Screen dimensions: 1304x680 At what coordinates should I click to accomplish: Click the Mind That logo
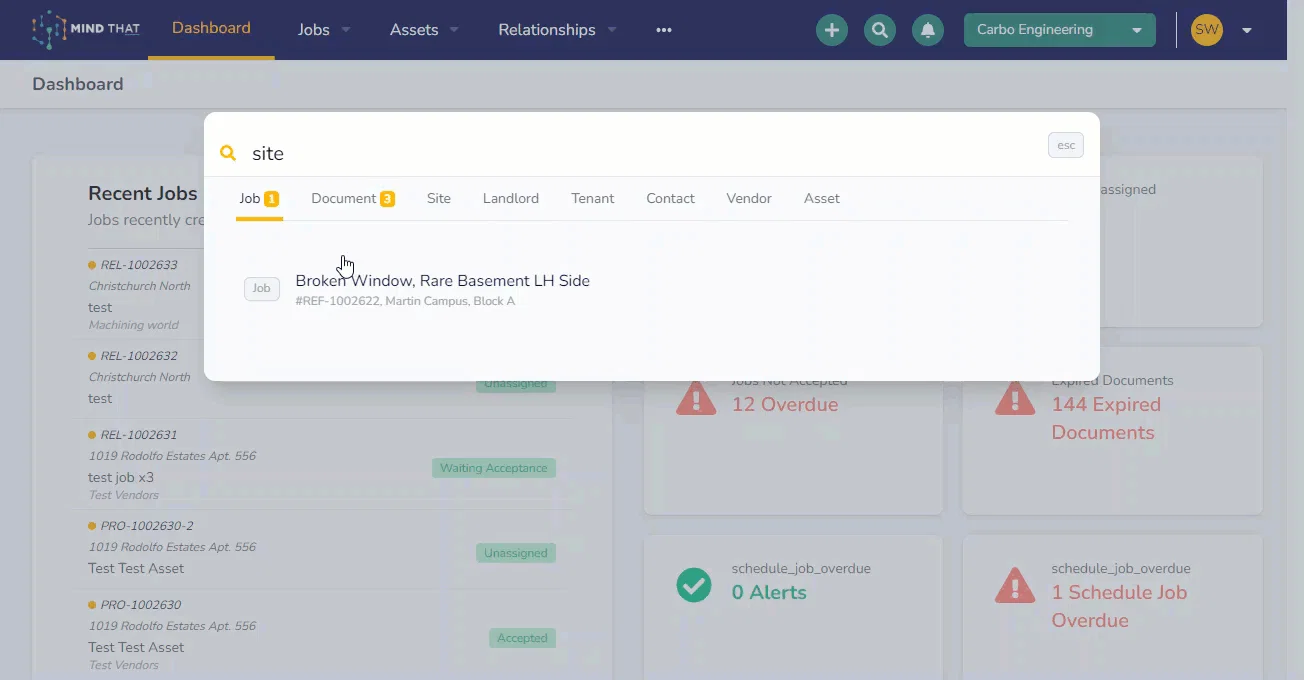(84, 30)
